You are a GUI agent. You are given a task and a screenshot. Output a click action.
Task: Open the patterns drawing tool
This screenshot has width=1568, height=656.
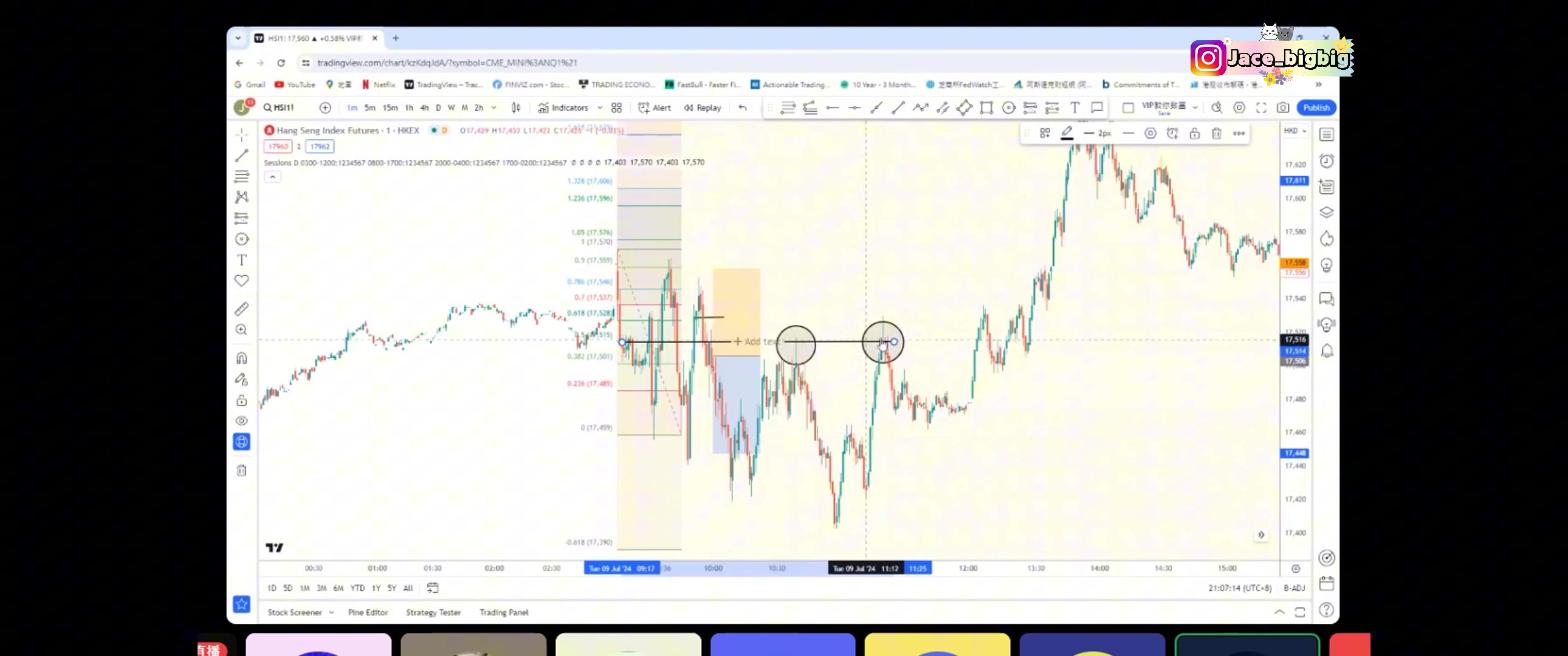pyautogui.click(x=242, y=197)
